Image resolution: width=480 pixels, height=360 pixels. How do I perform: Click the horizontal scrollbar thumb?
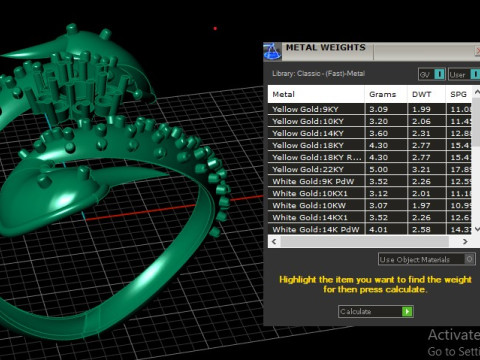click(365, 241)
